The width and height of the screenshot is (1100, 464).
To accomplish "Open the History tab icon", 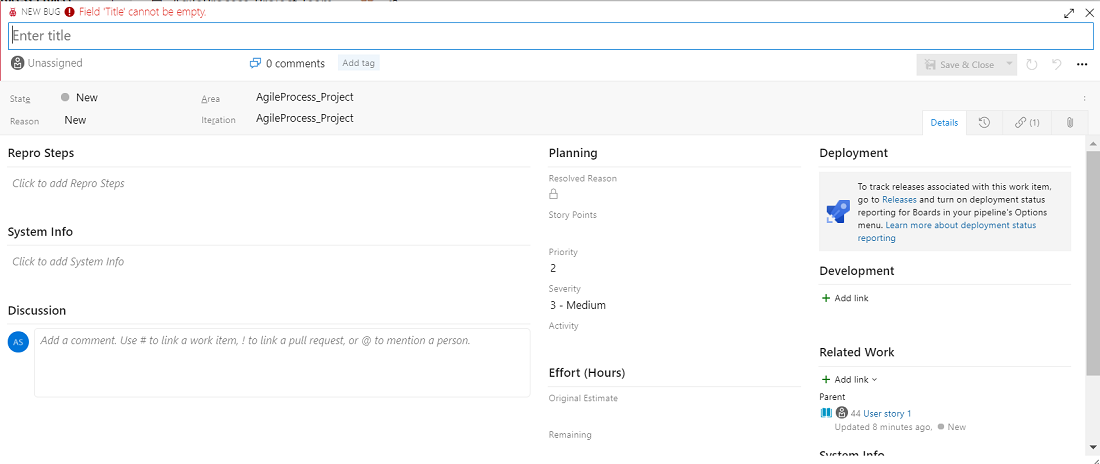I will tap(984, 123).
